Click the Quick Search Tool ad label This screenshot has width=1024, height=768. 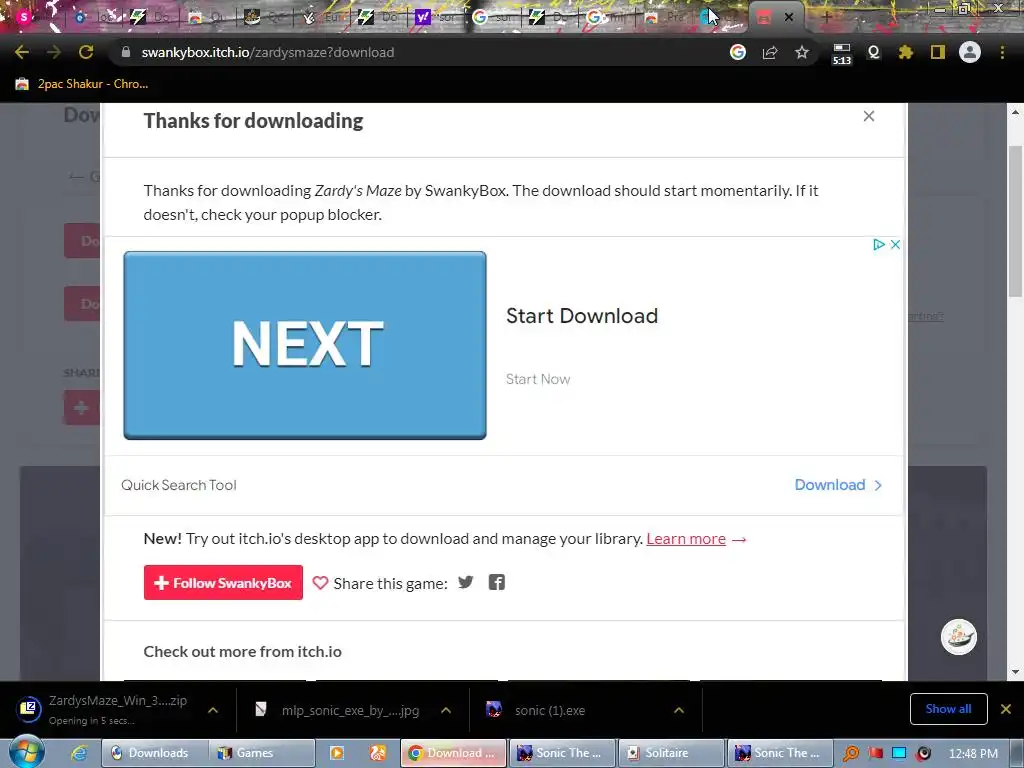point(179,485)
